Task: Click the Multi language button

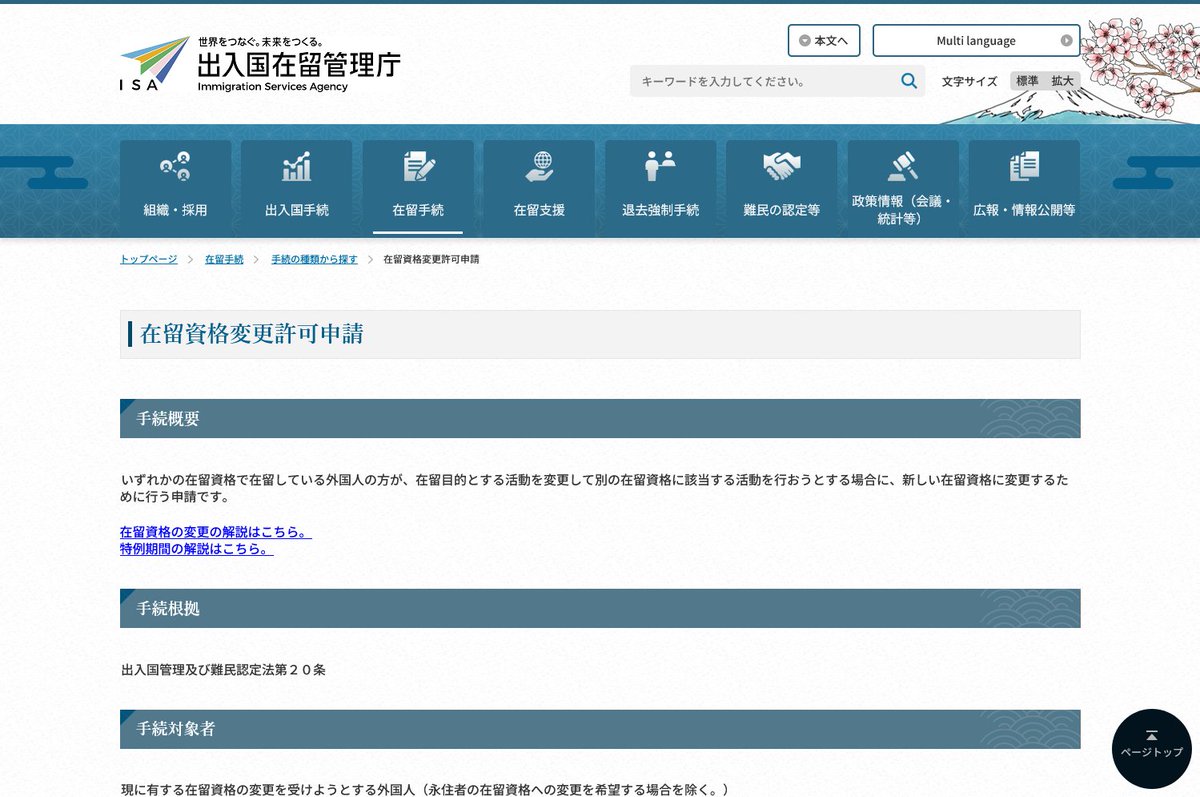Action: (976, 41)
